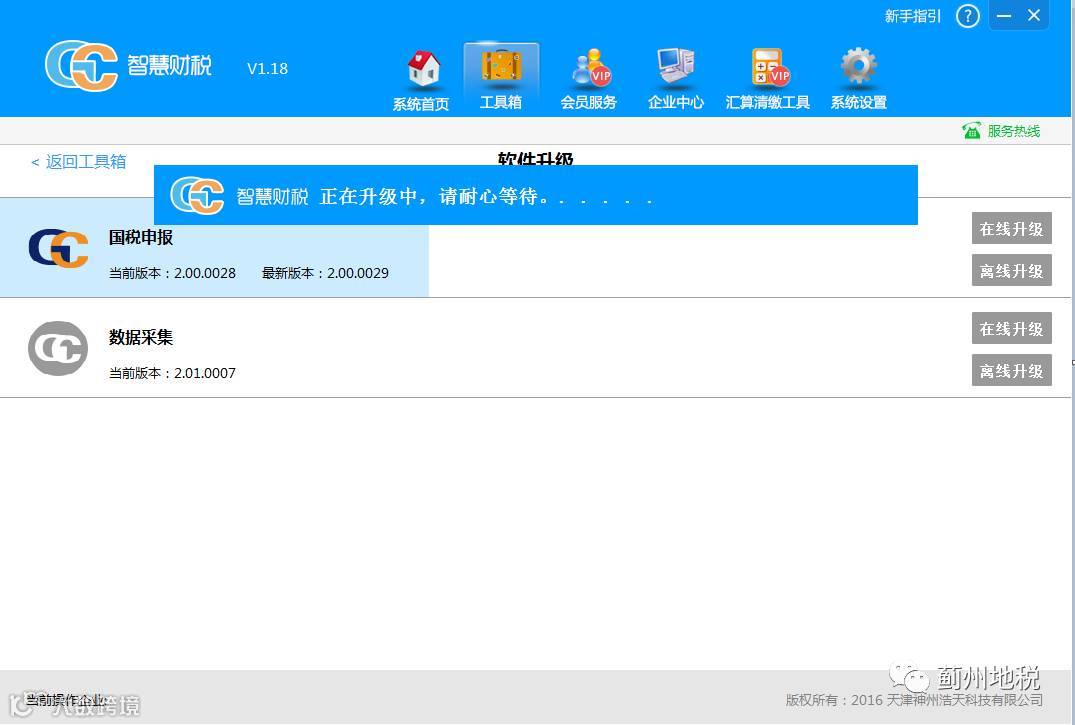The width and height of the screenshot is (1075, 725).
Task: Click 当前版本：2.00.0028 text
Action: (x=172, y=273)
